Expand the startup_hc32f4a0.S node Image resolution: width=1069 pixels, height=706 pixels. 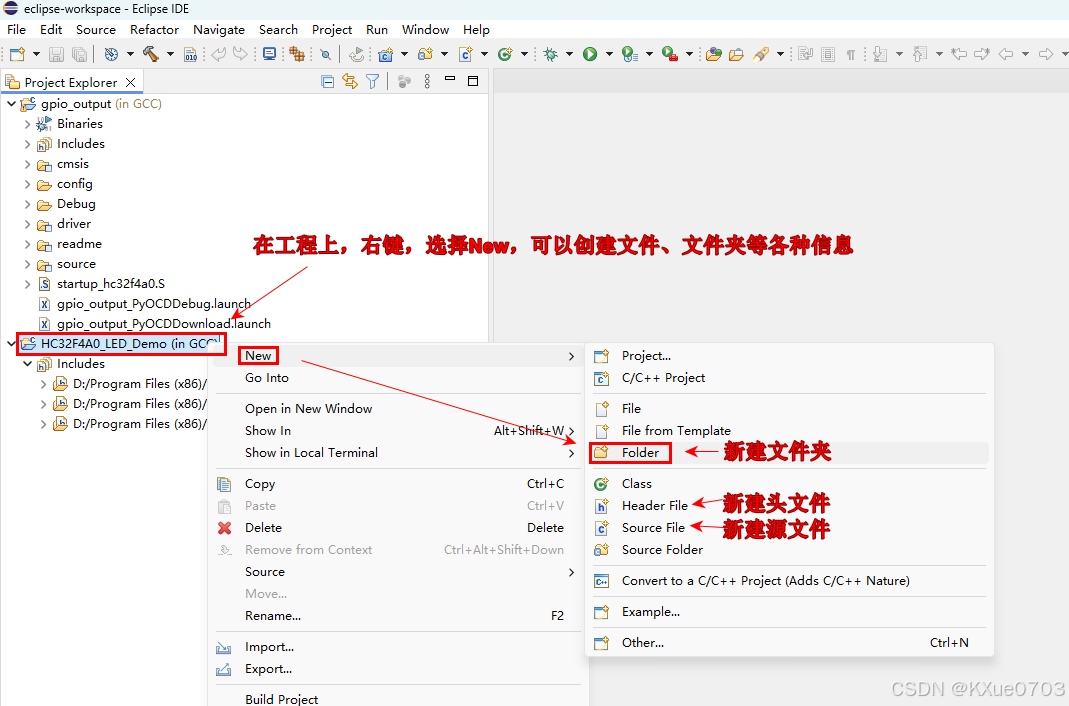[x=27, y=284]
